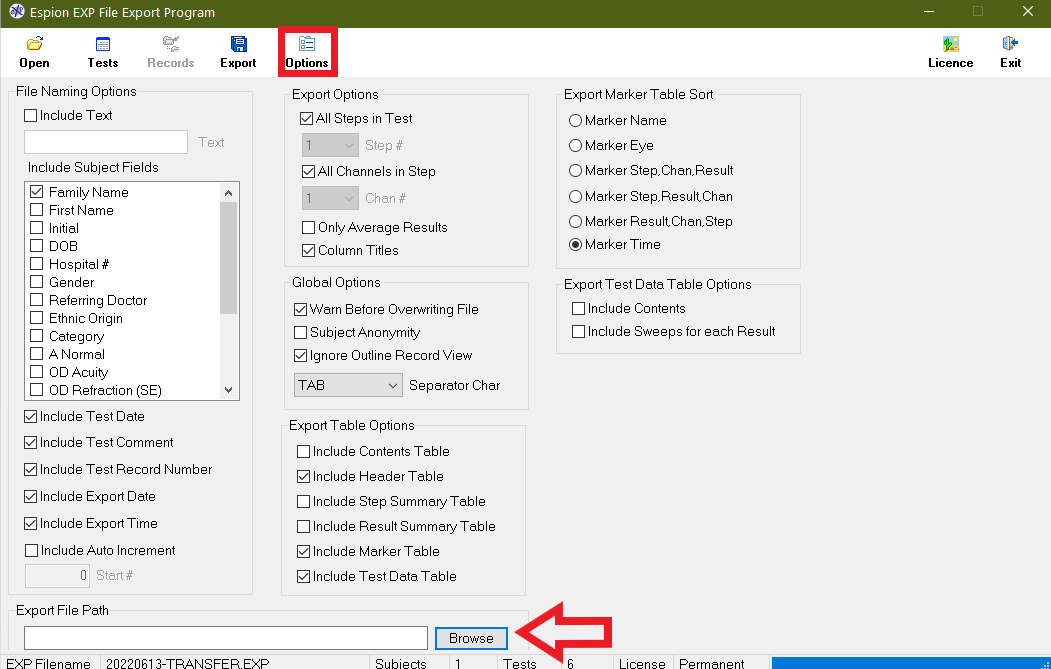Image resolution: width=1051 pixels, height=669 pixels.
Task: Toggle All Channels in Step checkbox
Action: [308, 172]
